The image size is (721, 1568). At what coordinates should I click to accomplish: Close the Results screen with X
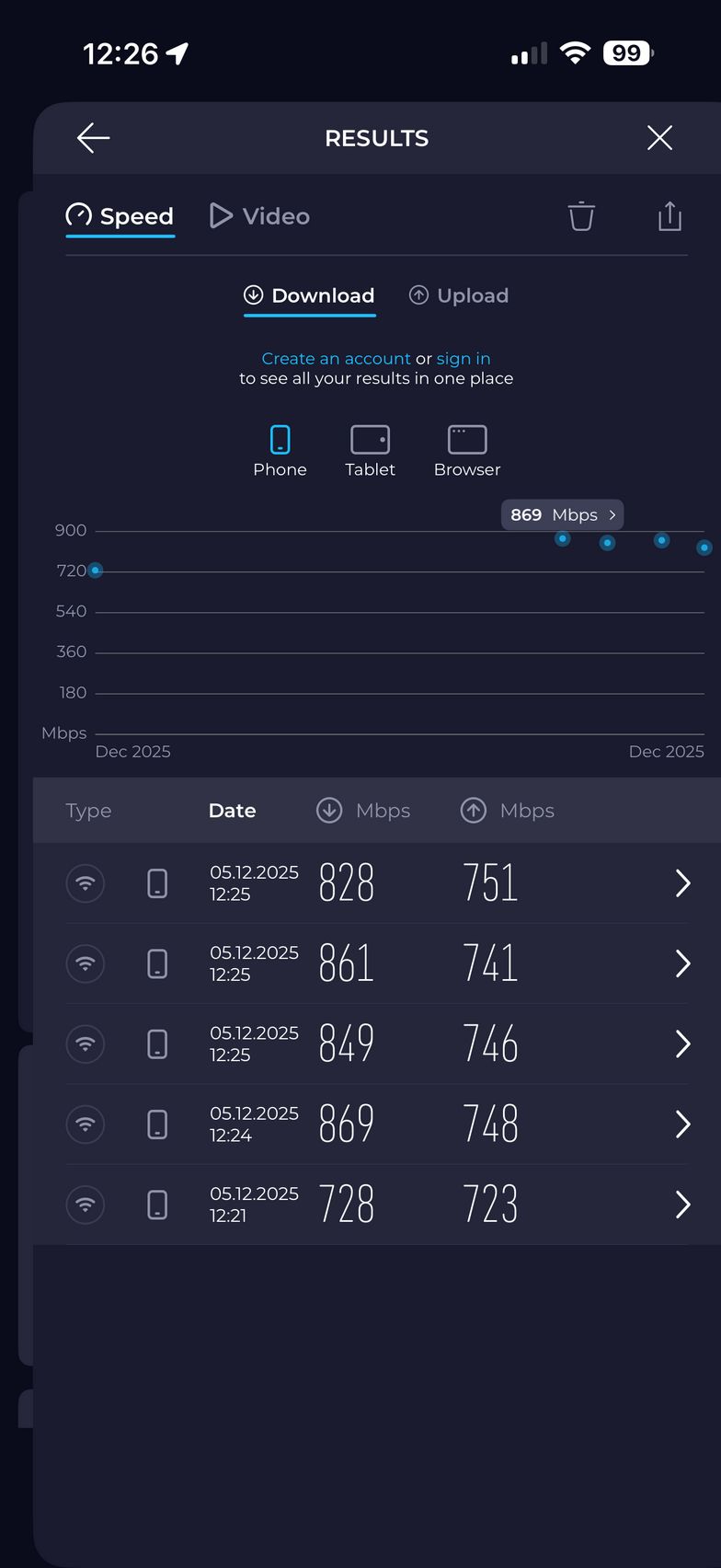(x=659, y=138)
